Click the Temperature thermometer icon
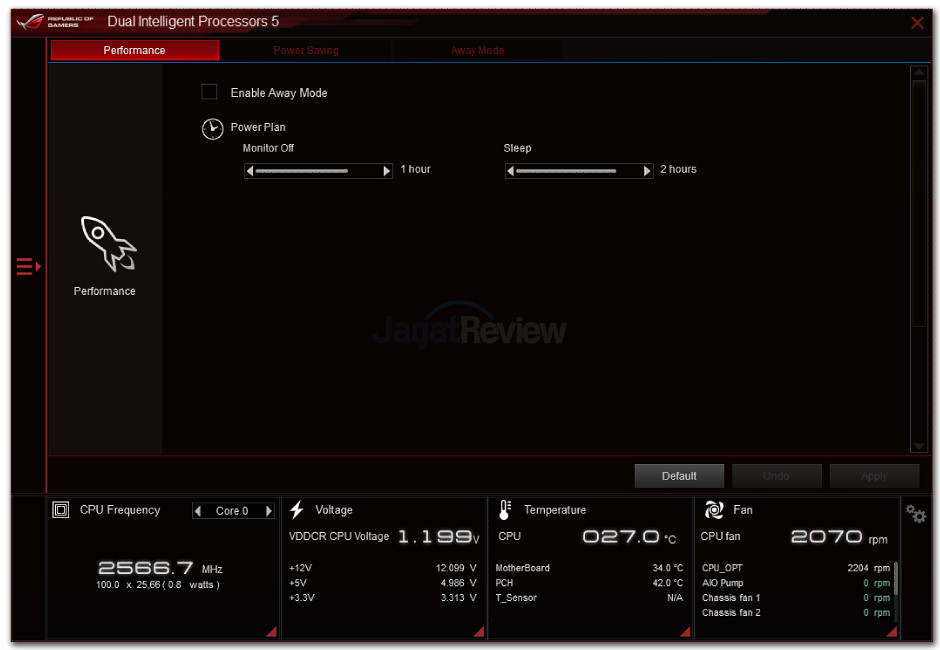Image resolution: width=940 pixels, height=650 pixels. tap(505, 510)
